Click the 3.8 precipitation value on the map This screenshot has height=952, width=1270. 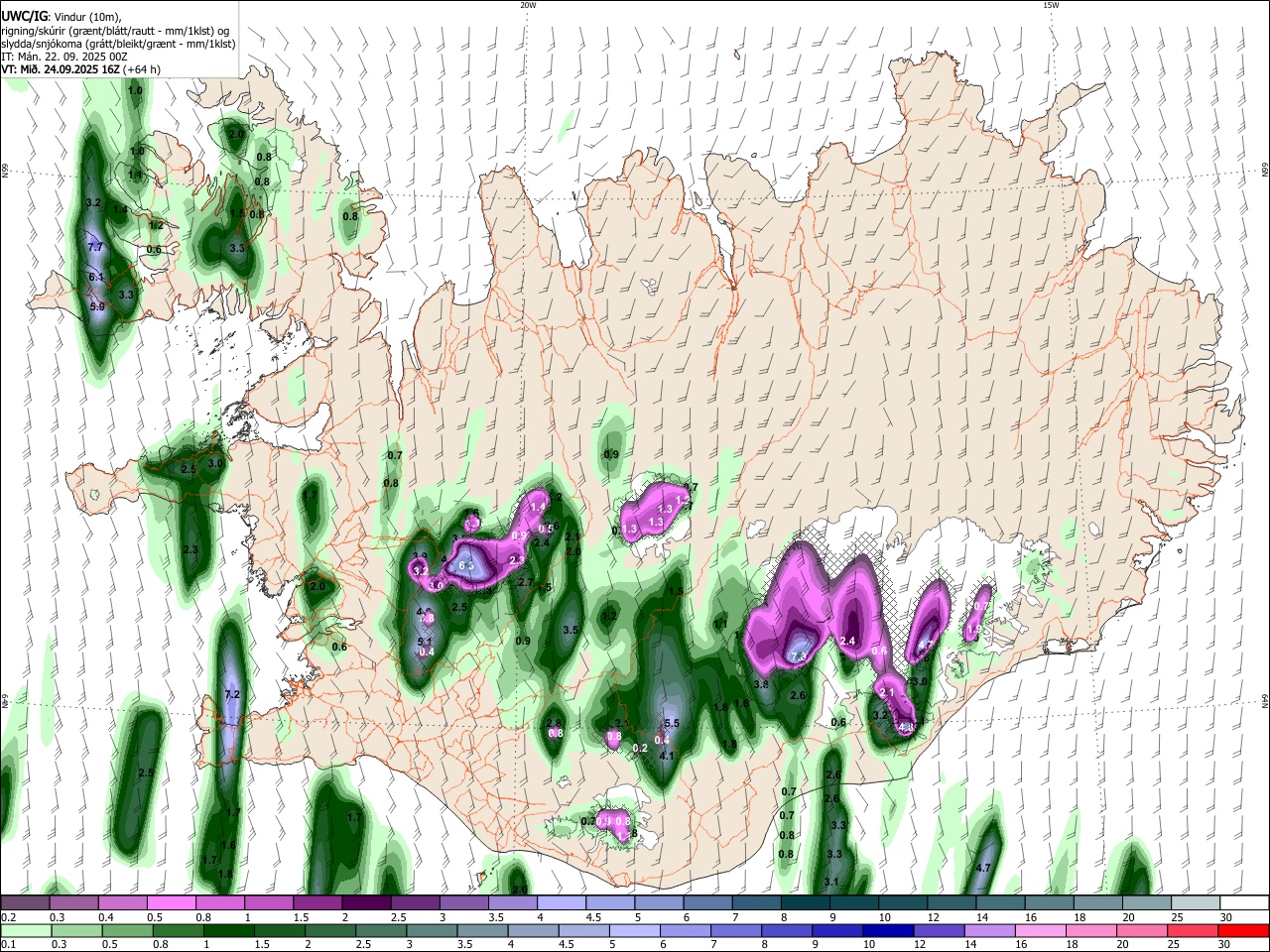click(x=762, y=684)
